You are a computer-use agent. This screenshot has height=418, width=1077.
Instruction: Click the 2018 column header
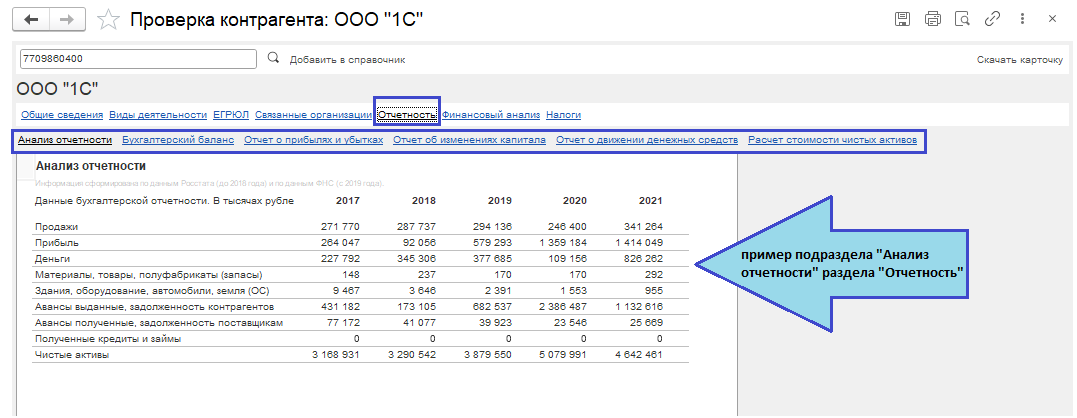pyautogui.click(x=423, y=201)
